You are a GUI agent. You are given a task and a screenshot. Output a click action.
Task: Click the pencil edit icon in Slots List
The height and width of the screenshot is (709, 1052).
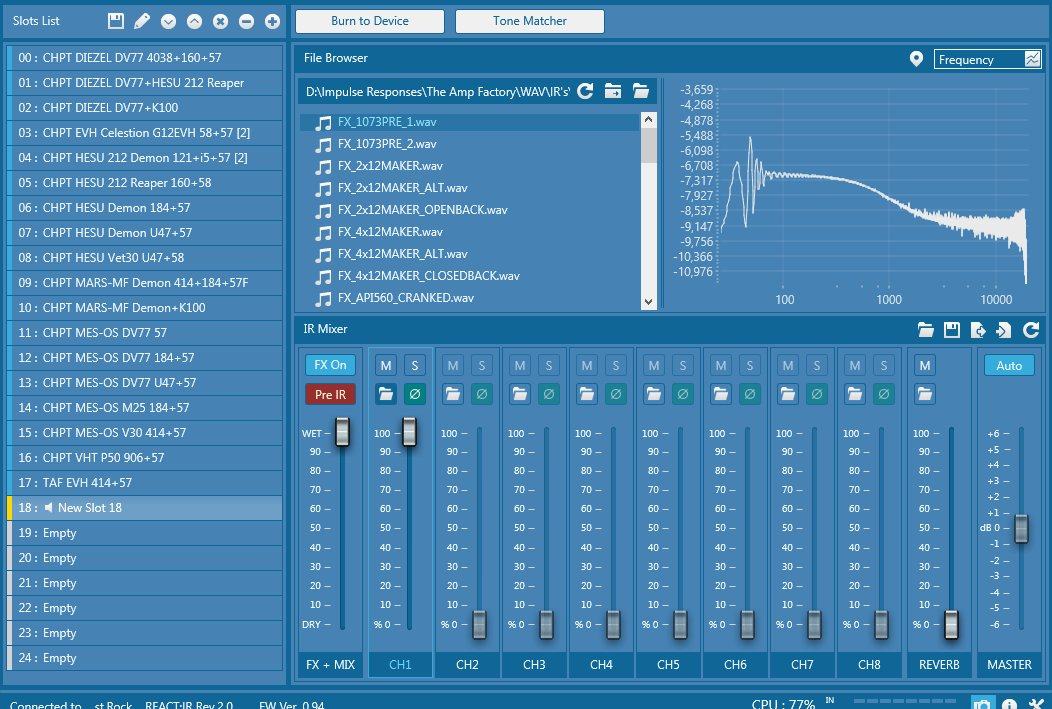142,21
